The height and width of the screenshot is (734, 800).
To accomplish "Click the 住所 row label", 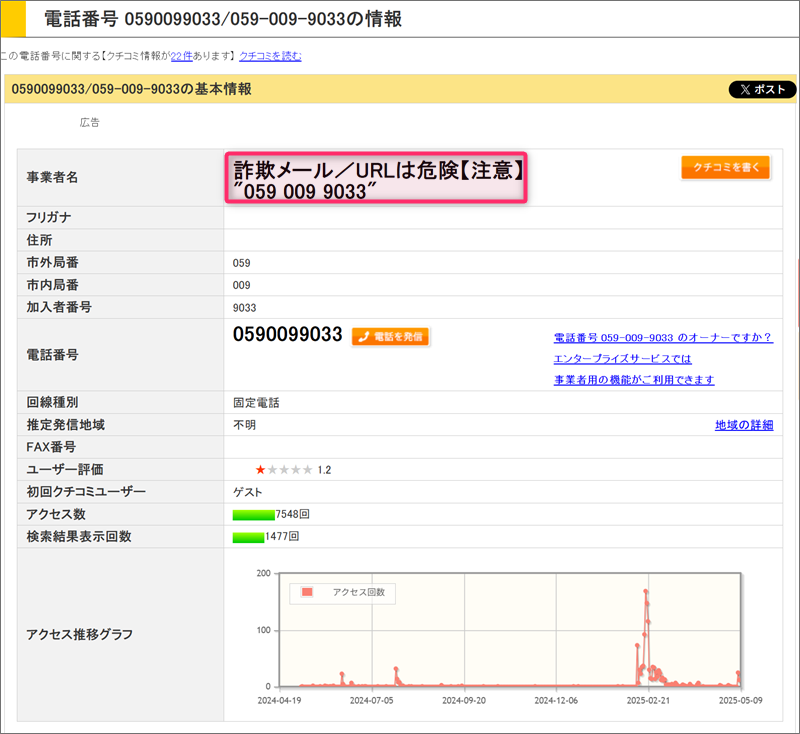I will pyautogui.click(x=39, y=240).
